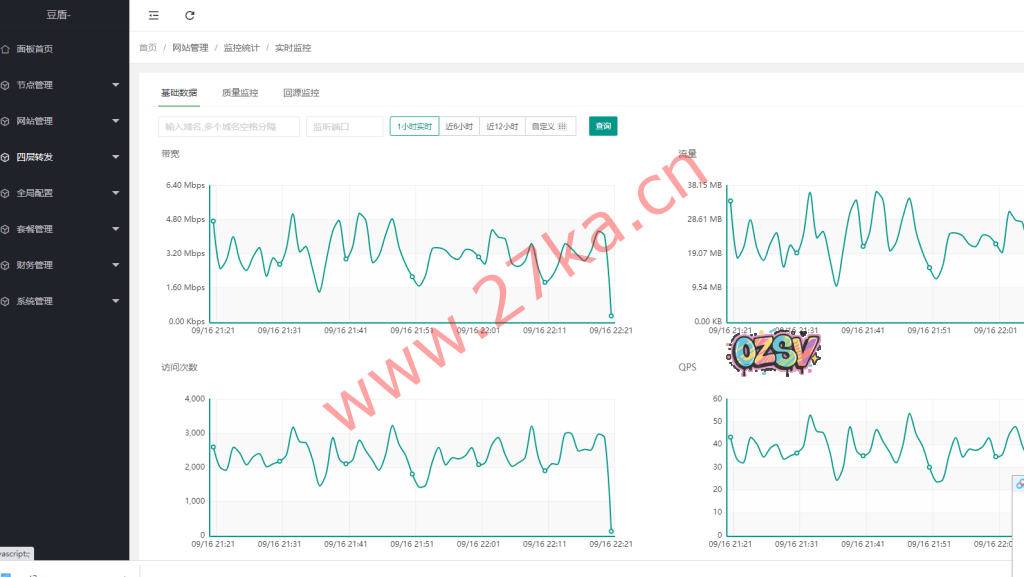Expand the 全局配置 menu arrow
This screenshot has width=1024, height=577.
[x=116, y=193]
